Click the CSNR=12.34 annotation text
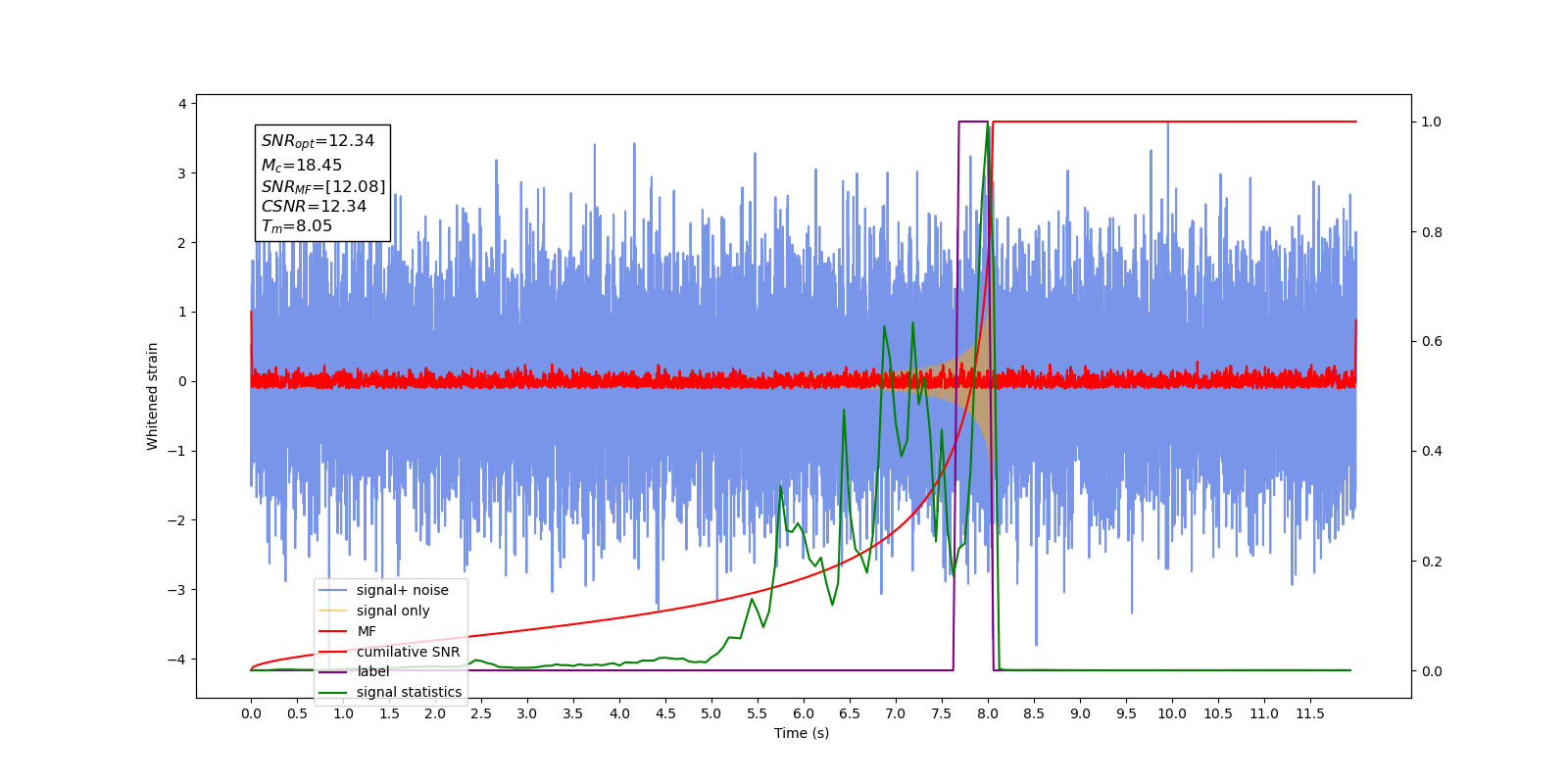 pos(314,206)
